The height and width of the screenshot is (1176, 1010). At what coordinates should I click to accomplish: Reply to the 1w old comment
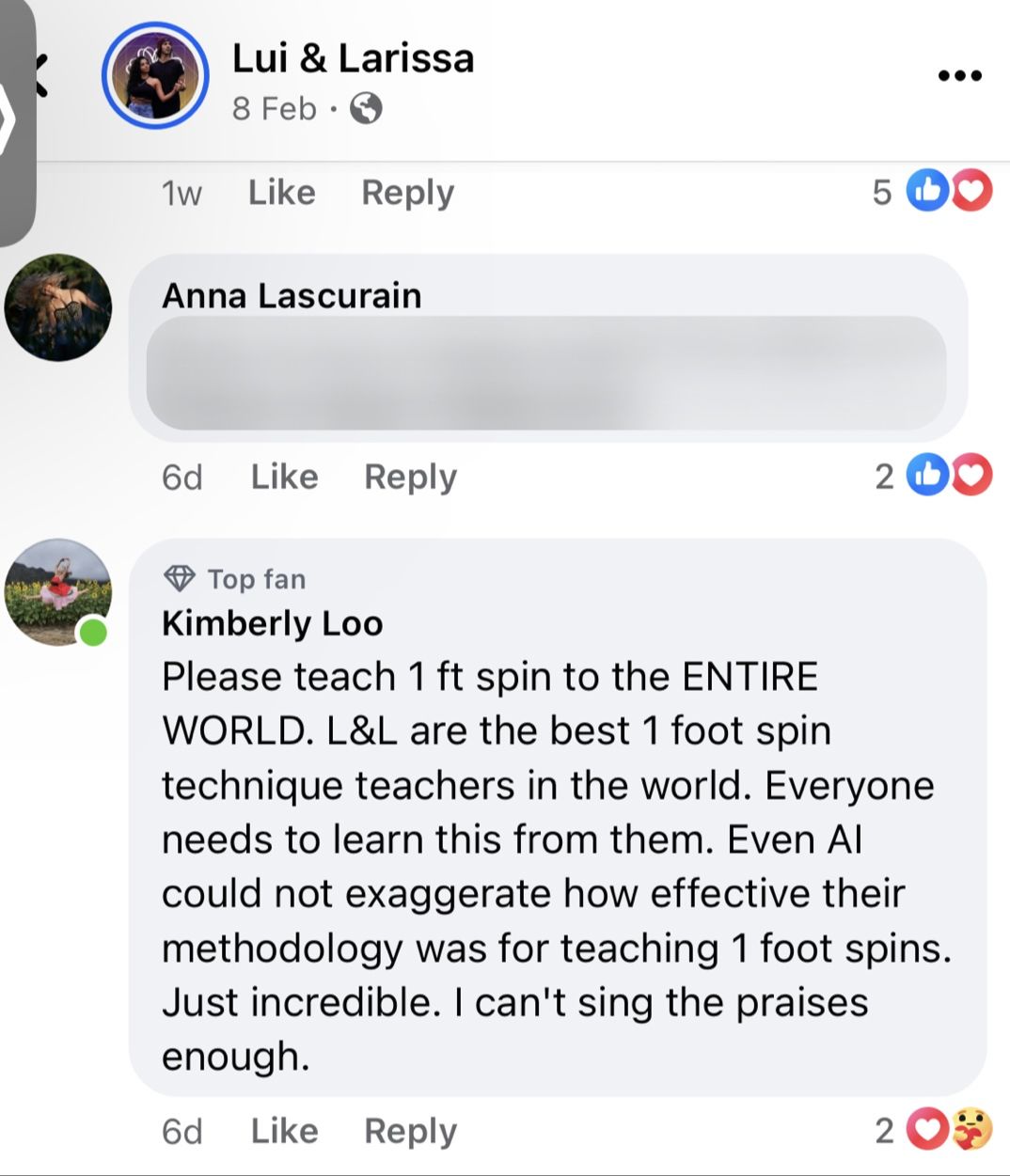coord(407,193)
